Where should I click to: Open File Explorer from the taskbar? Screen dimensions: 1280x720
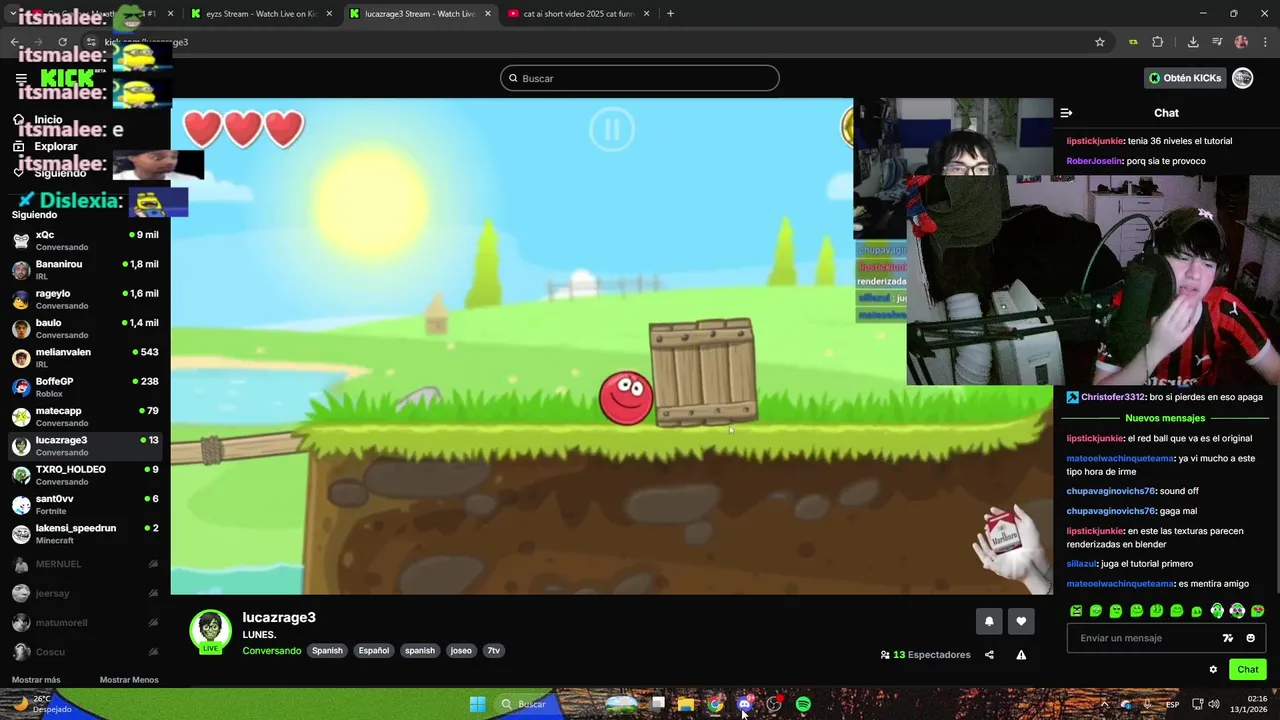point(686,704)
